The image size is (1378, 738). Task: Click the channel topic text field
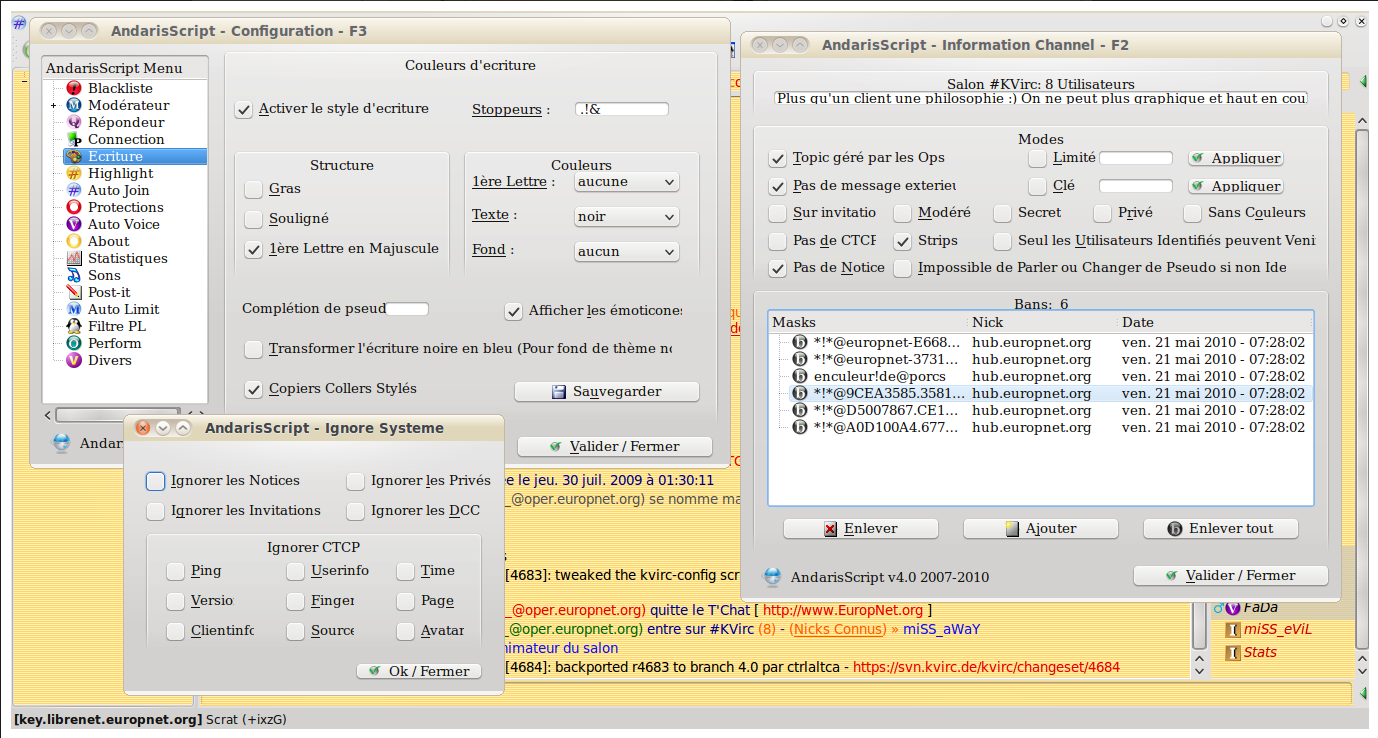[x=1040, y=99]
